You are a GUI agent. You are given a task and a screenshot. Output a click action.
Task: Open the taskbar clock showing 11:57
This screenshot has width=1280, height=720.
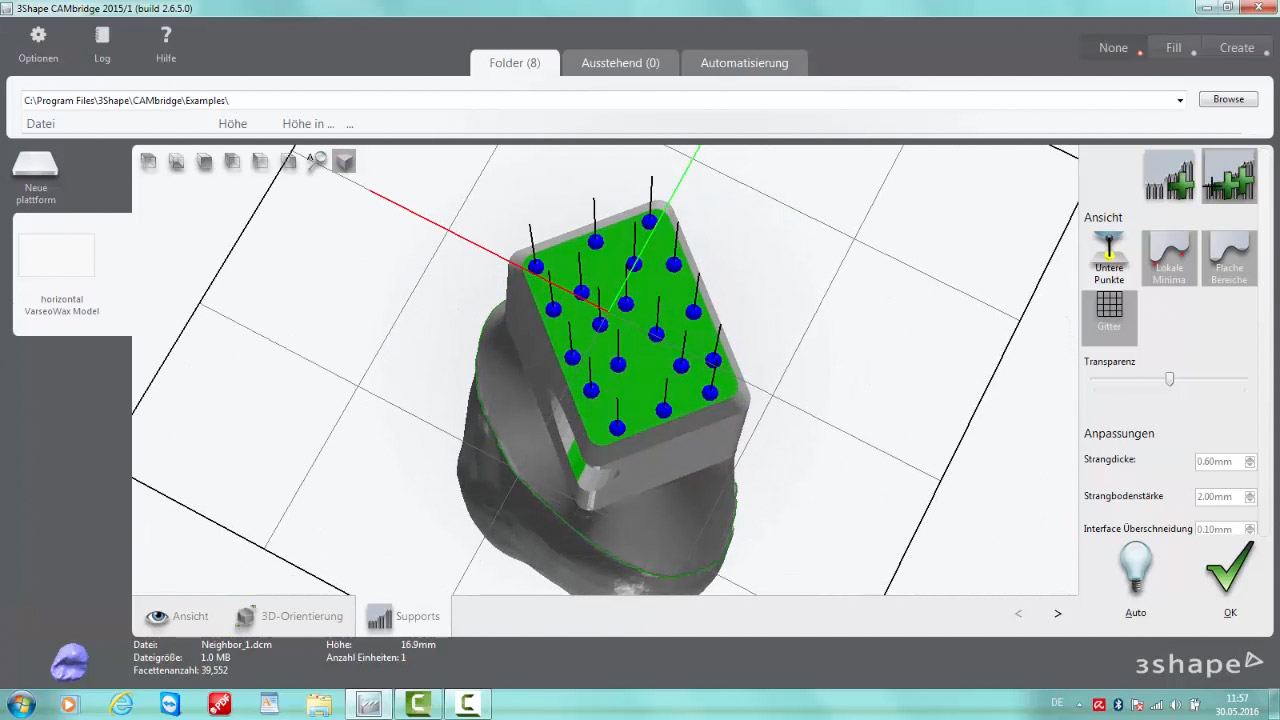pos(1237,704)
